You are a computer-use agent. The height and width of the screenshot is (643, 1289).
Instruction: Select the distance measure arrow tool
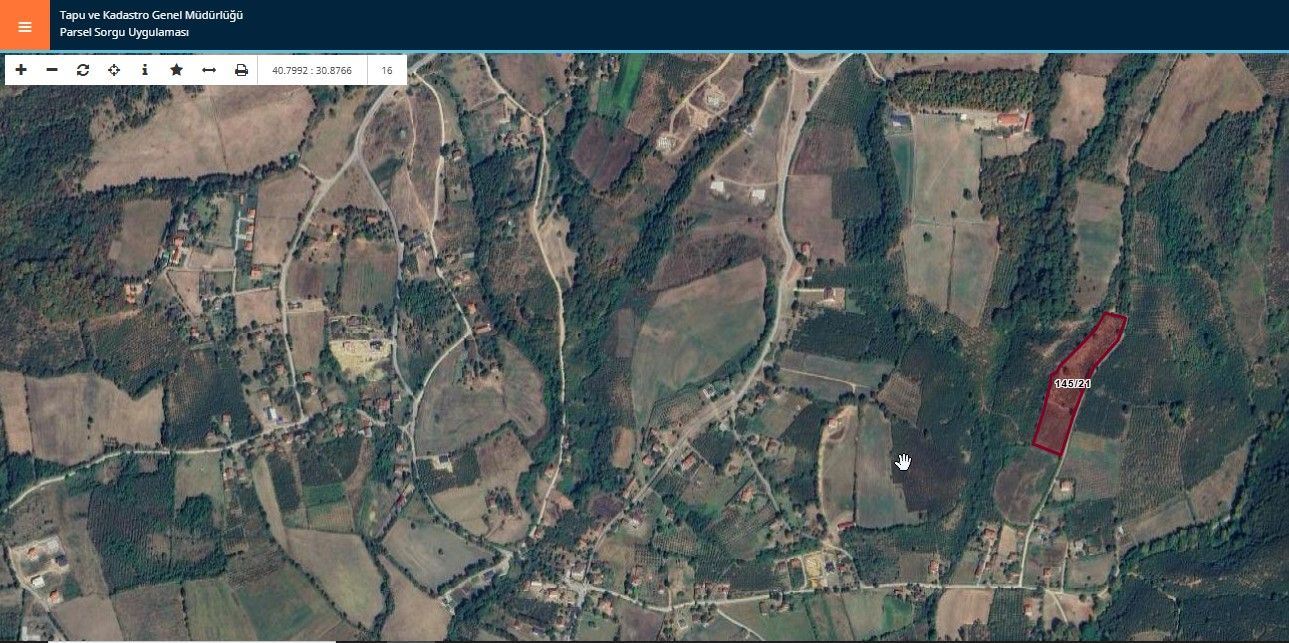(x=208, y=70)
